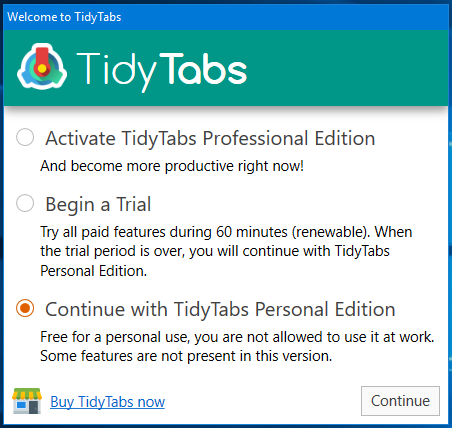452x428 pixels.
Task: Click the trial description about 60 minutes
Action: coord(226,232)
